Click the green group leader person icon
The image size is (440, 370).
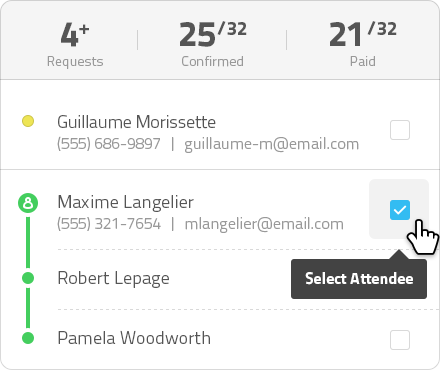[x=28, y=203]
